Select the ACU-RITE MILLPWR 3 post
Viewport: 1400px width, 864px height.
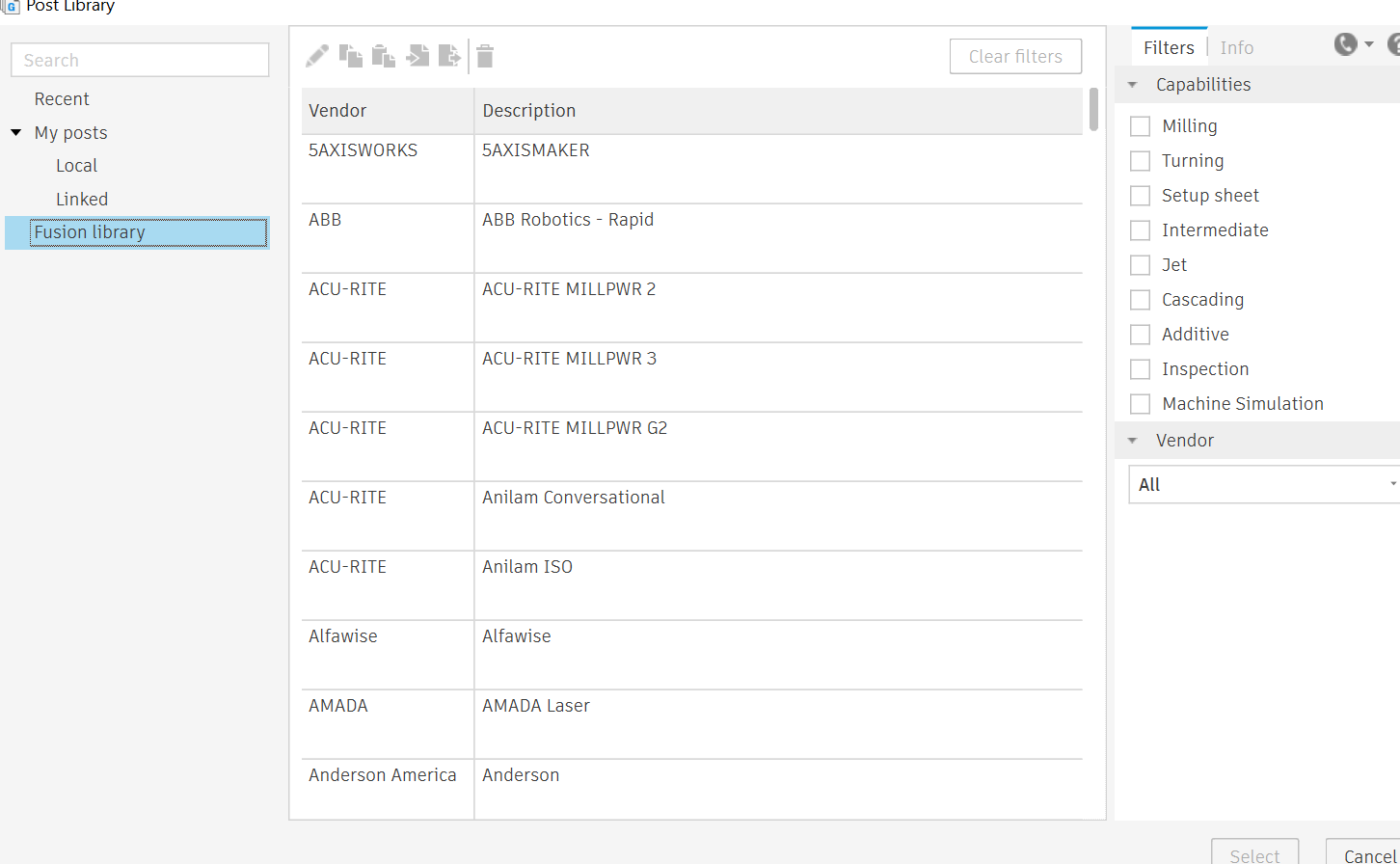pyautogui.click(x=569, y=359)
